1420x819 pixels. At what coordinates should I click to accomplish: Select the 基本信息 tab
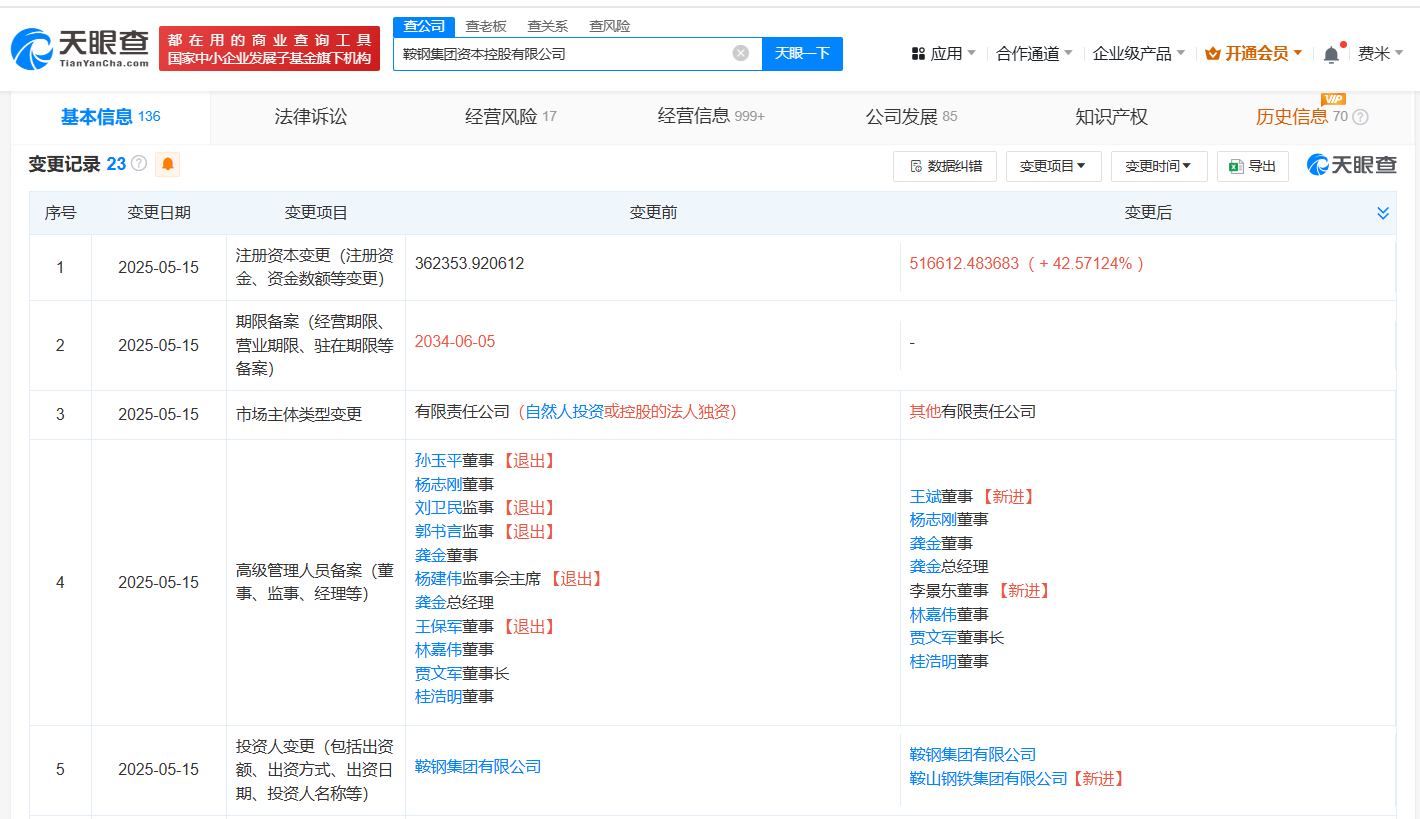[110, 117]
